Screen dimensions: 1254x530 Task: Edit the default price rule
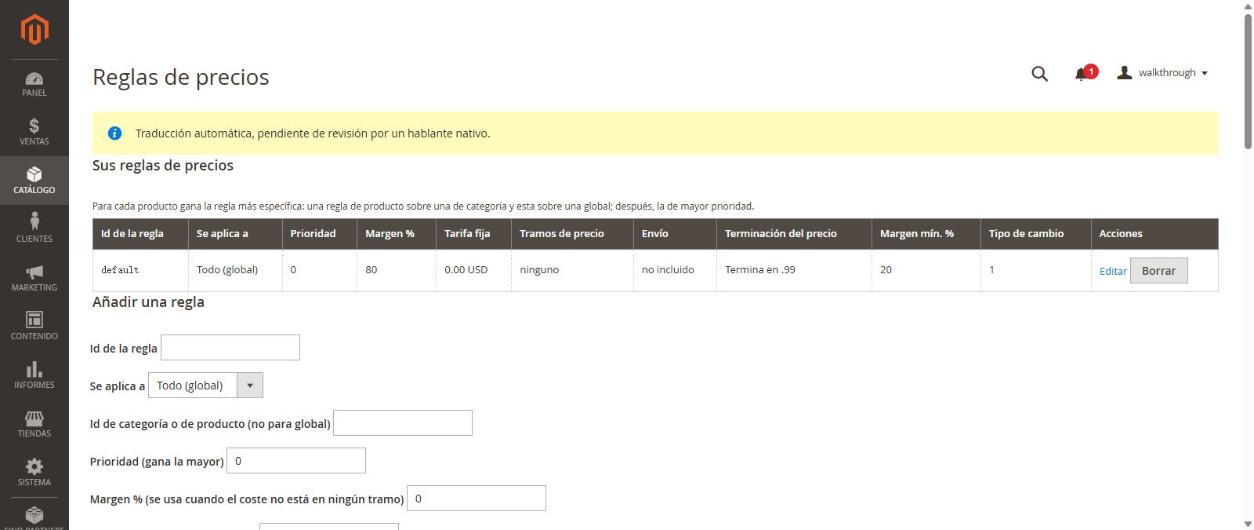(x=1113, y=271)
